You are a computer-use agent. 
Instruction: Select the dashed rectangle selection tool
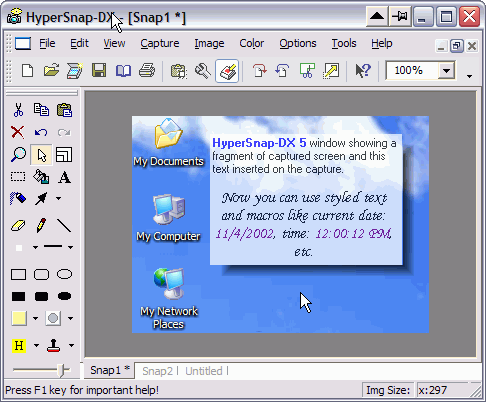pyautogui.click(x=18, y=177)
